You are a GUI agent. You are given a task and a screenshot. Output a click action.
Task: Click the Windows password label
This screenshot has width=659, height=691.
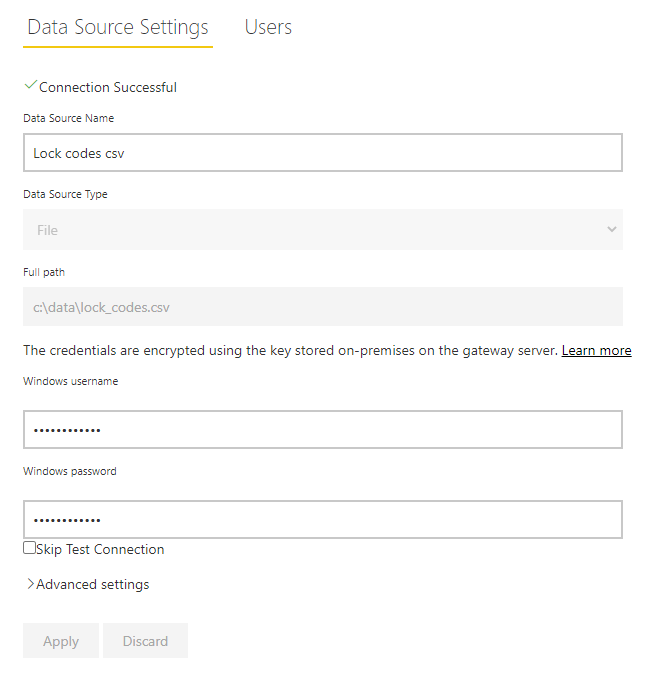pos(70,471)
